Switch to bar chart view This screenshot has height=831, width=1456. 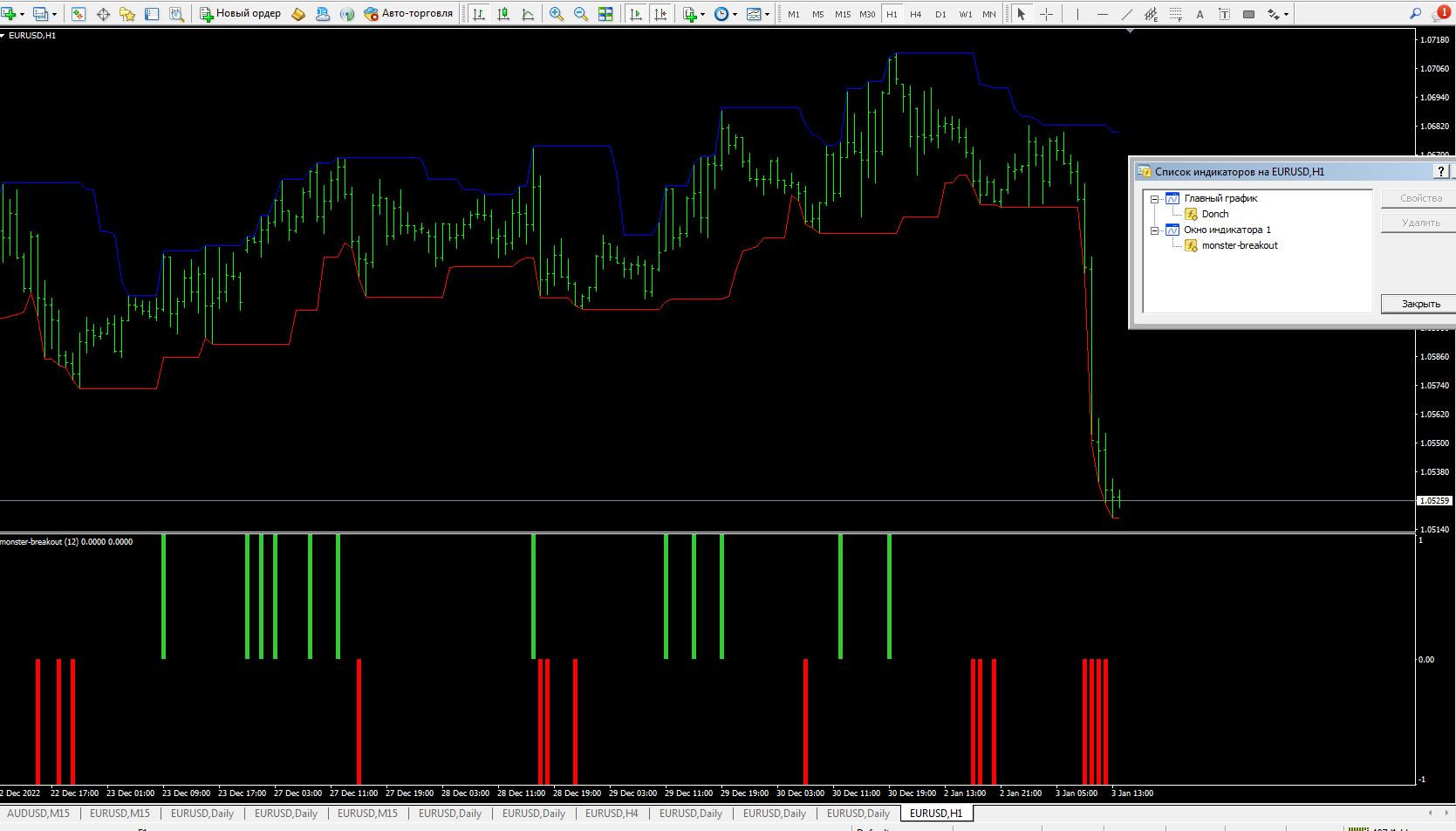tap(479, 14)
